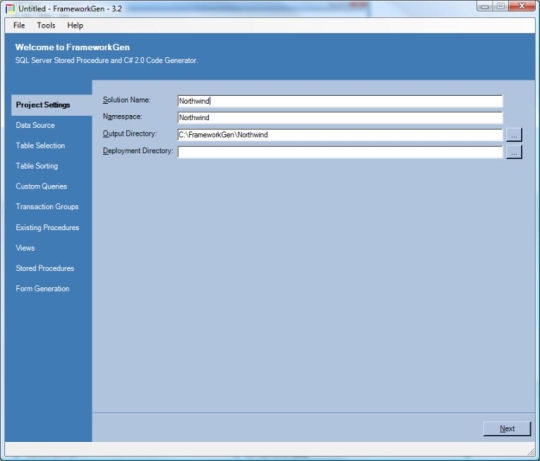Go to Transaction Groups step
Viewport: 540px width, 461px height.
click(47, 207)
